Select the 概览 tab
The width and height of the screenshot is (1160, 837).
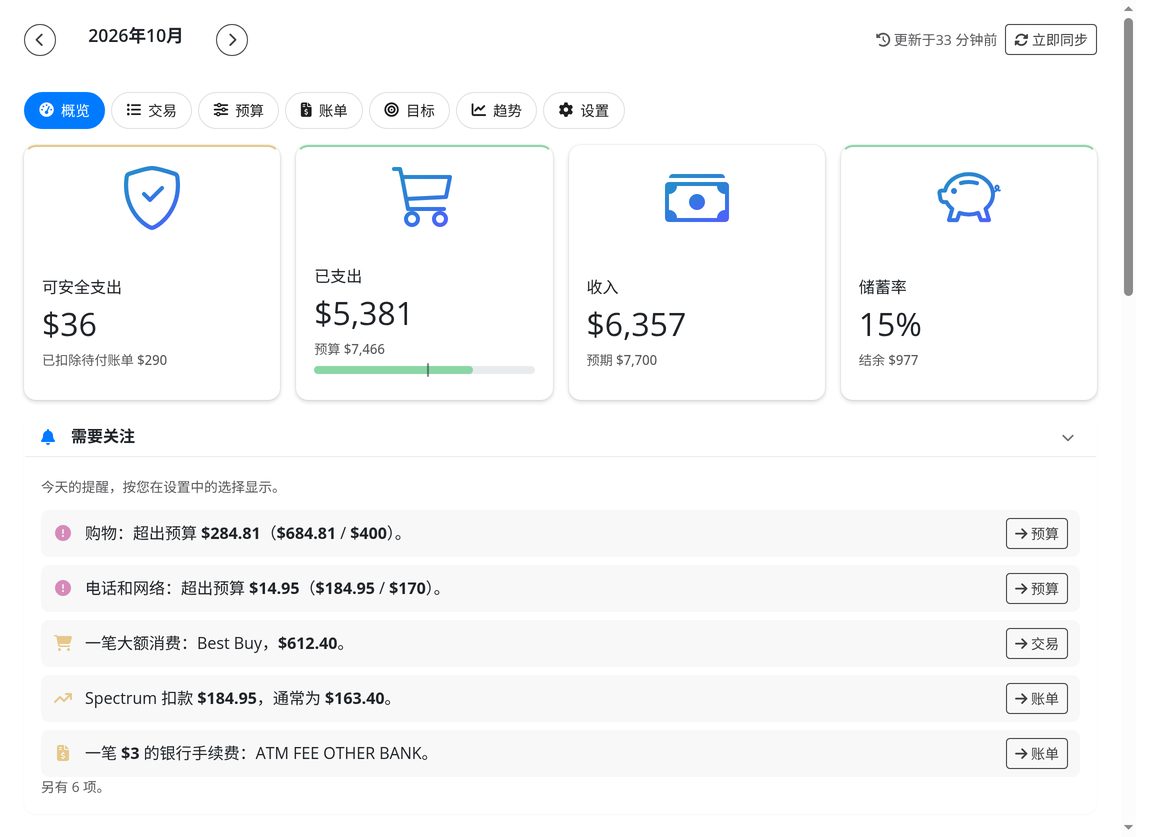[64, 110]
